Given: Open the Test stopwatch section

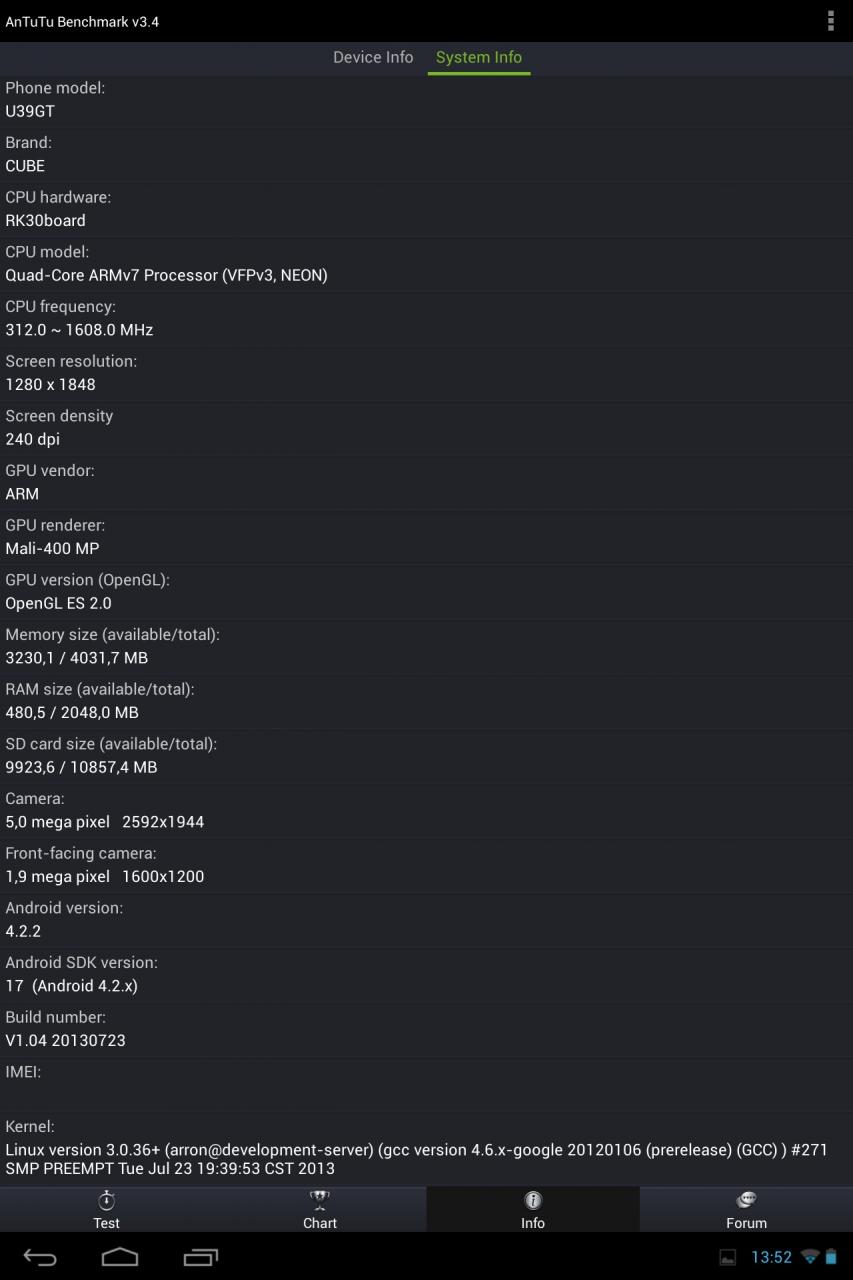Looking at the screenshot, I should (106, 1209).
